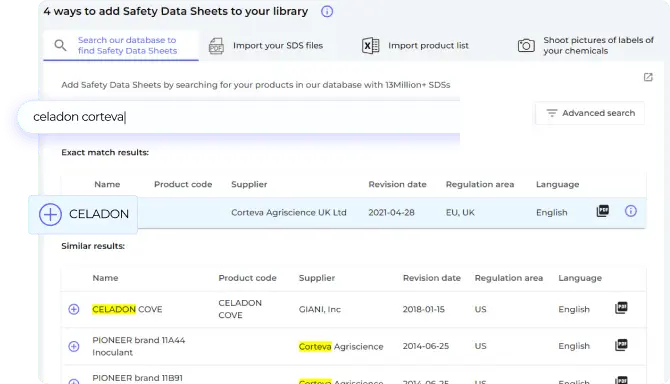Click the info icon beside the library heading
The height and width of the screenshot is (384, 670).
(x=327, y=12)
